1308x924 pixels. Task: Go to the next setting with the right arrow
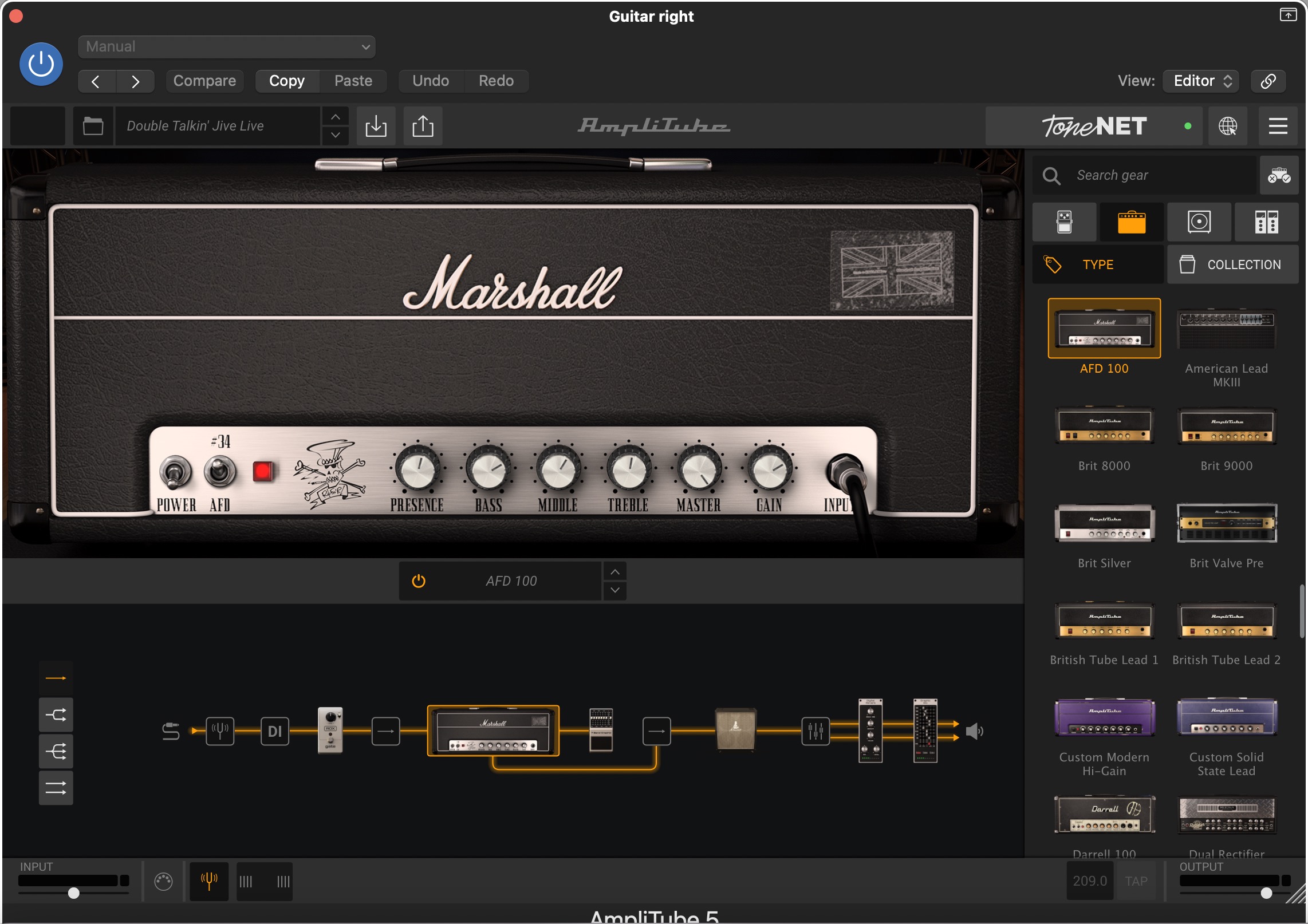tap(135, 81)
